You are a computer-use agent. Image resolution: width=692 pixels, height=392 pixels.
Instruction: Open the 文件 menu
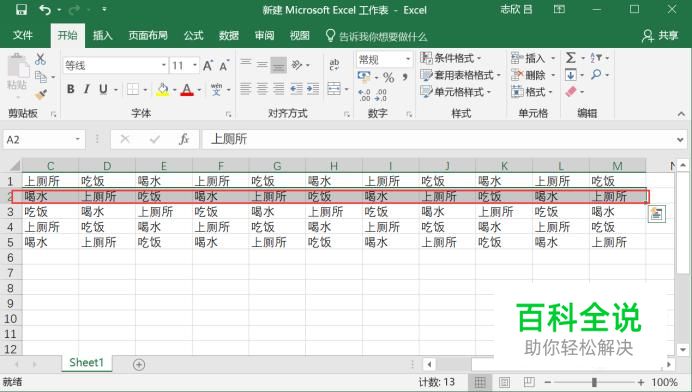(23, 35)
